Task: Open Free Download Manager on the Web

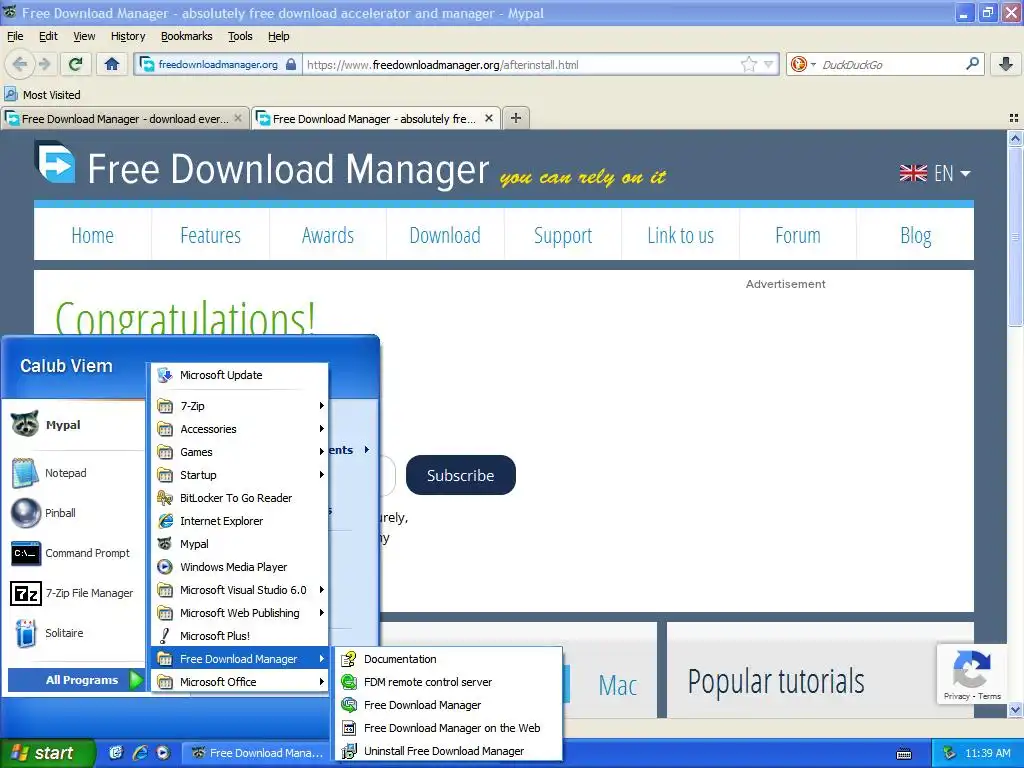Action: [449, 728]
